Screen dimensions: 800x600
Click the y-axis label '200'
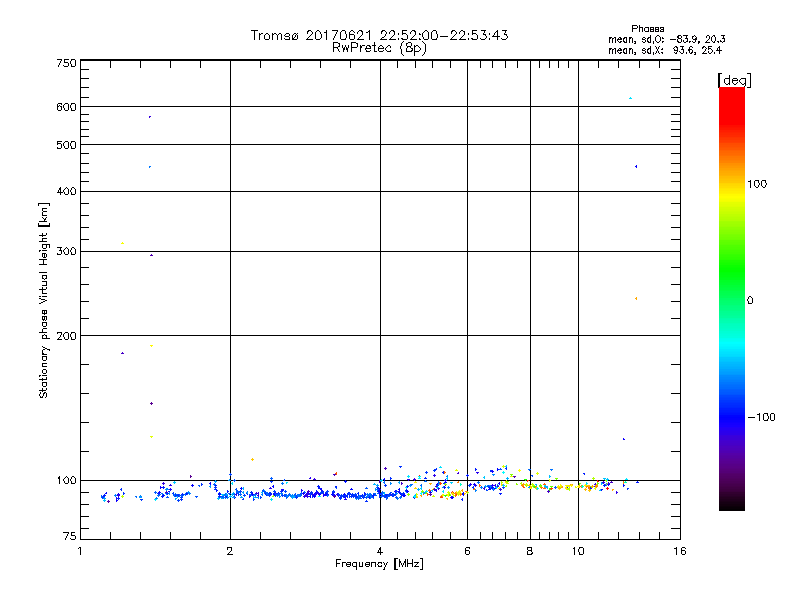[x=66, y=336]
